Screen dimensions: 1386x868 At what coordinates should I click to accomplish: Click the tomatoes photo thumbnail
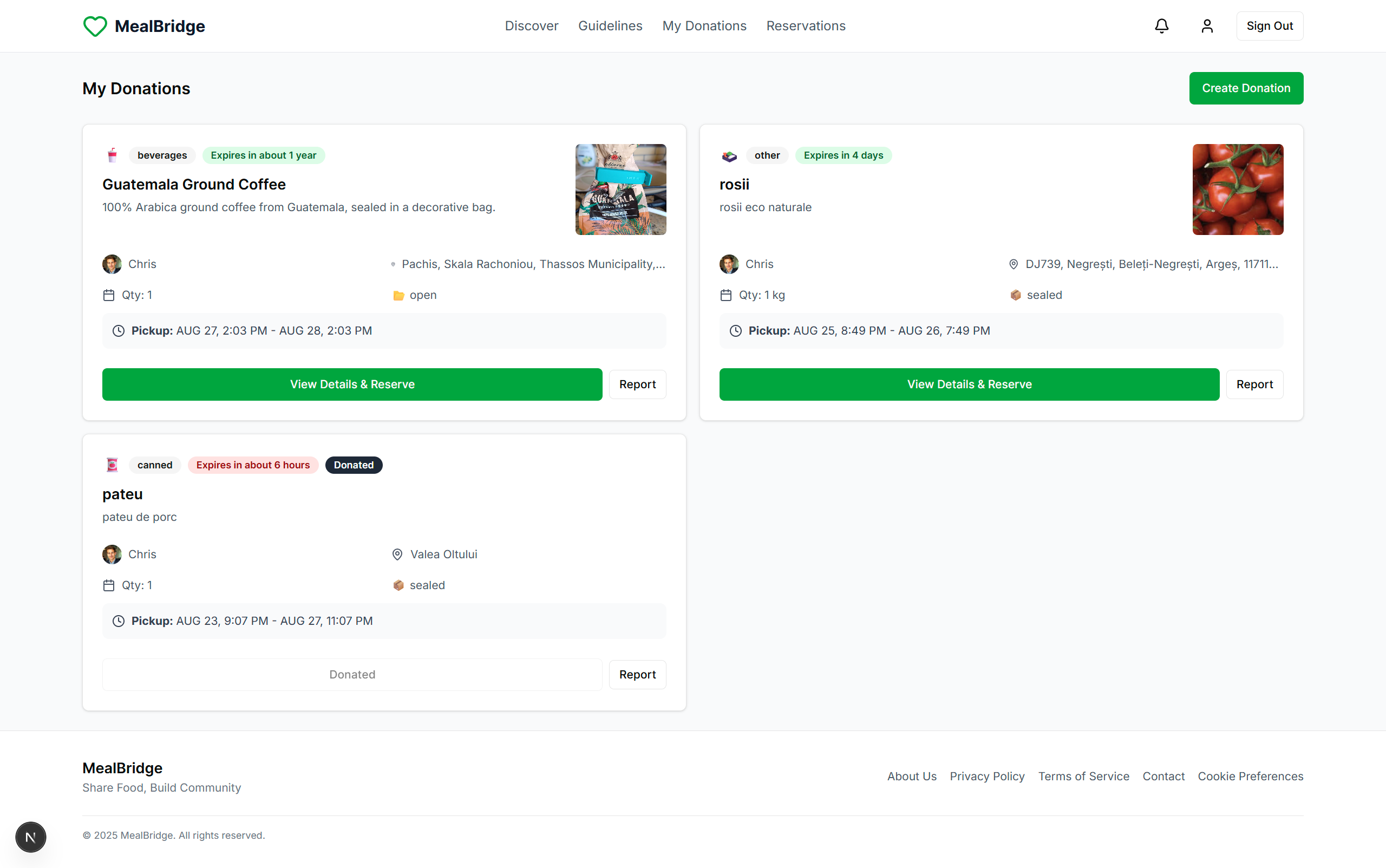click(1237, 190)
